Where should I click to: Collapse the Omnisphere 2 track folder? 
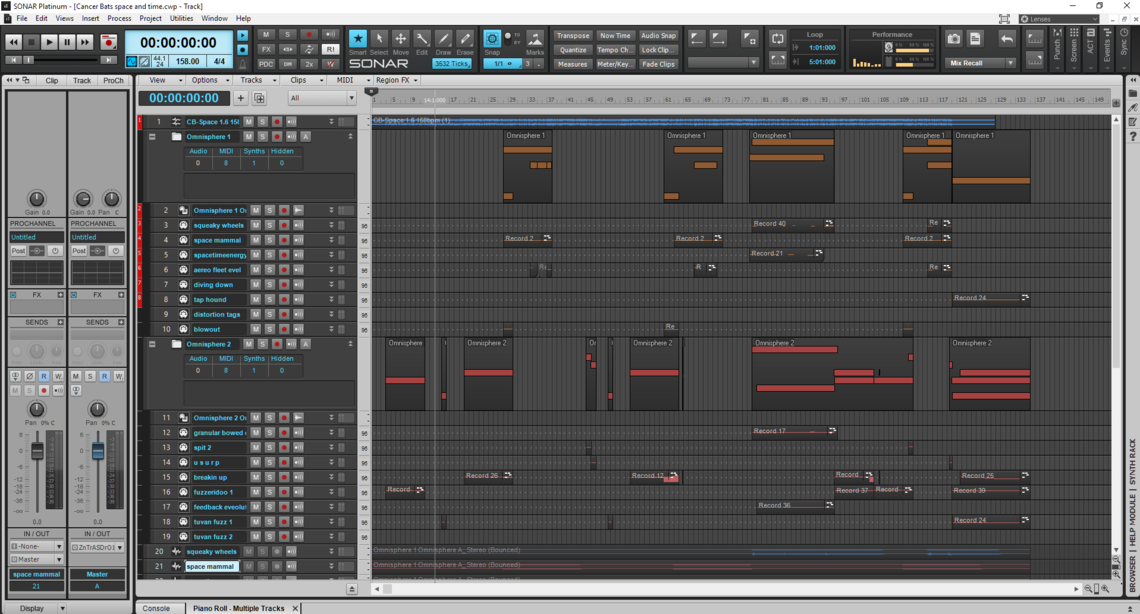152,344
